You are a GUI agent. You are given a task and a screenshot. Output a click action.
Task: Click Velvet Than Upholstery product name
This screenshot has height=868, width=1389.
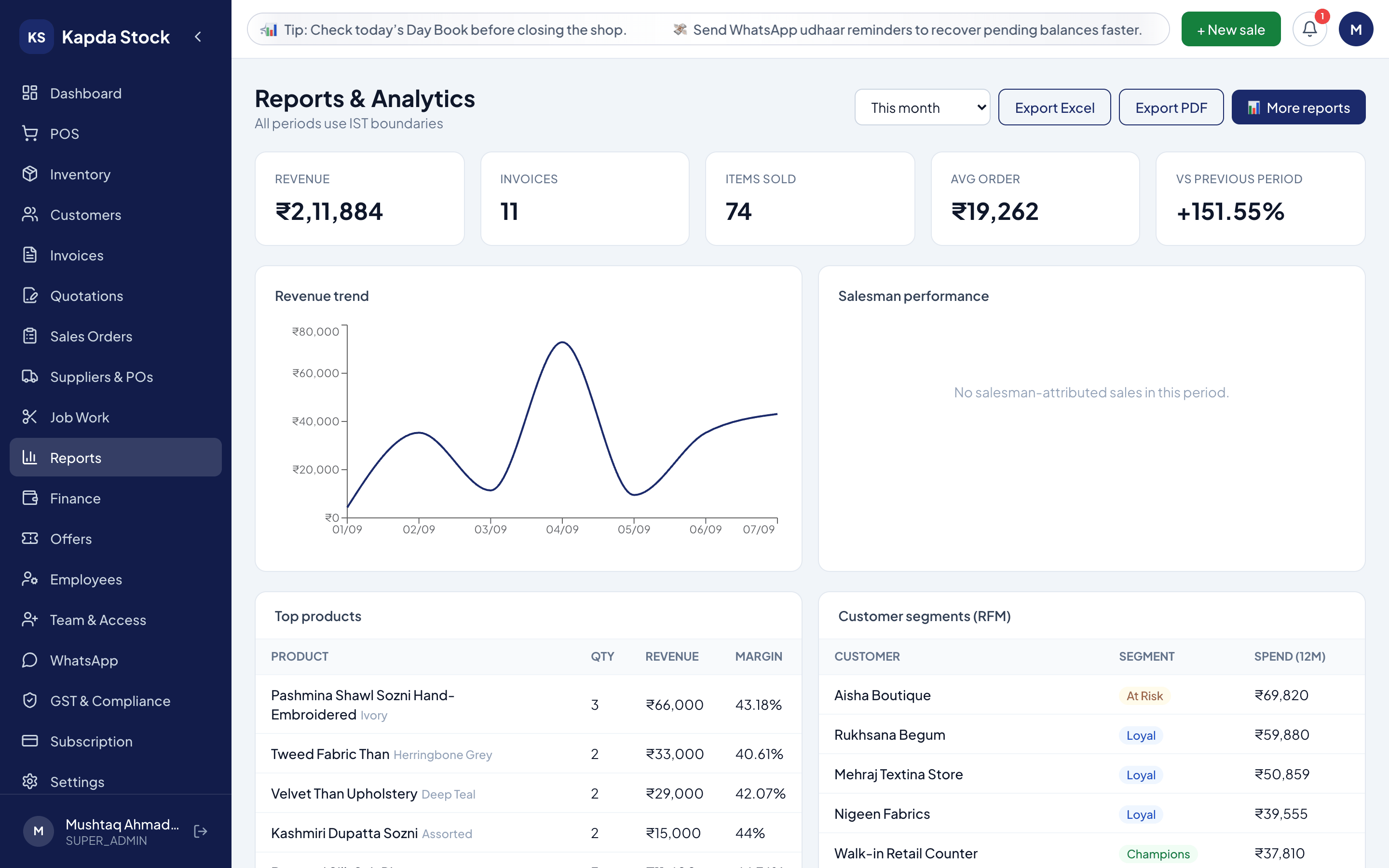[x=344, y=793]
